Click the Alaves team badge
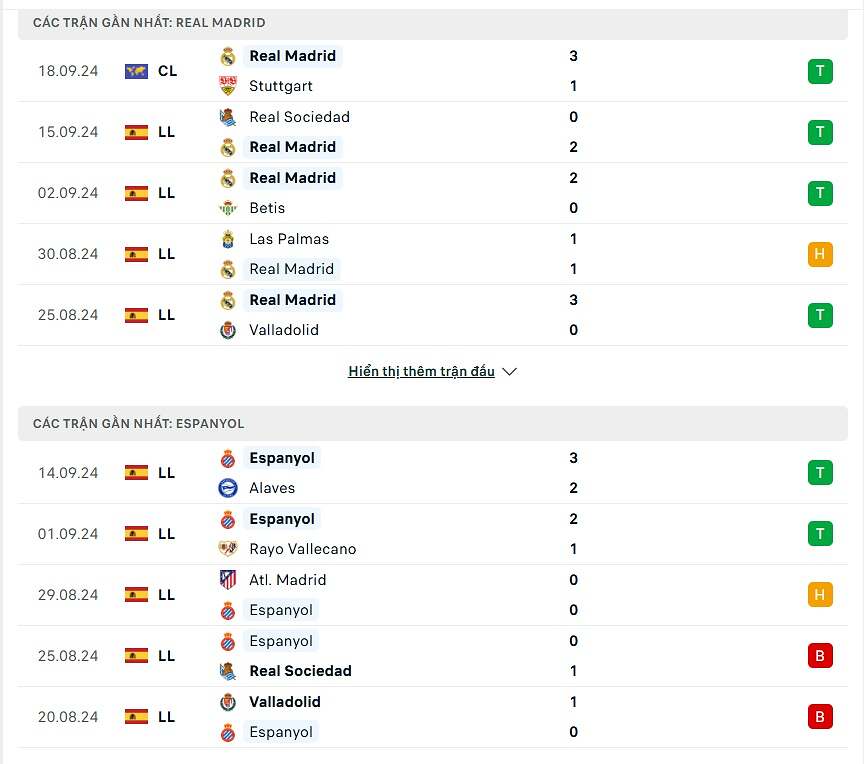The width and height of the screenshot is (864, 764). 228,488
